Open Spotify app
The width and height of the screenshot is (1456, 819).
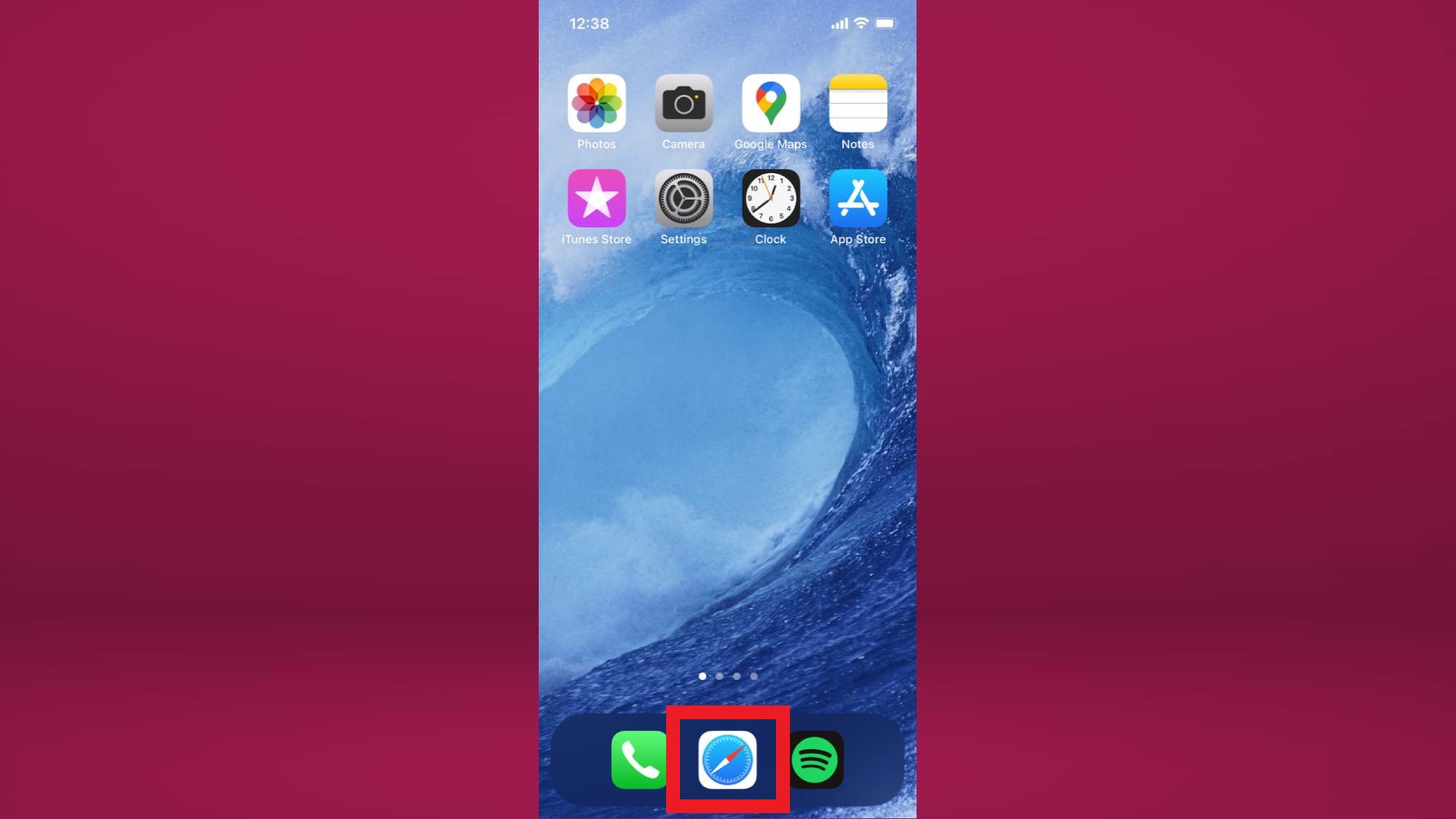tap(815, 760)
